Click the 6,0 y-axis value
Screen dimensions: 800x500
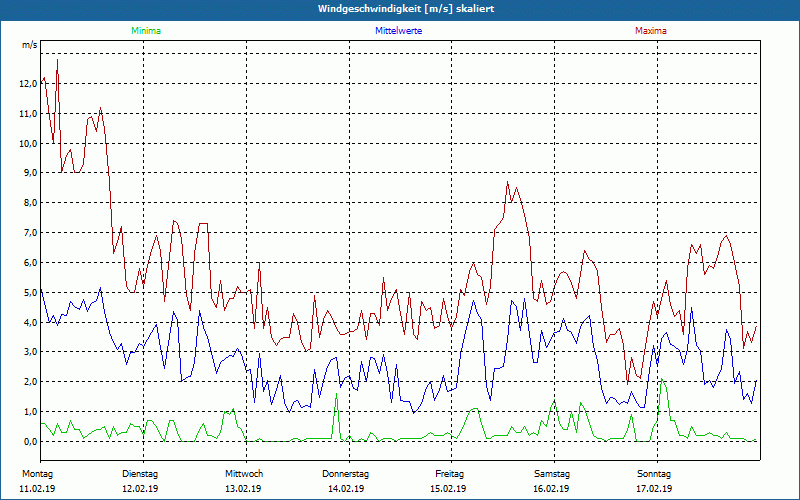(x=31, y=263)
